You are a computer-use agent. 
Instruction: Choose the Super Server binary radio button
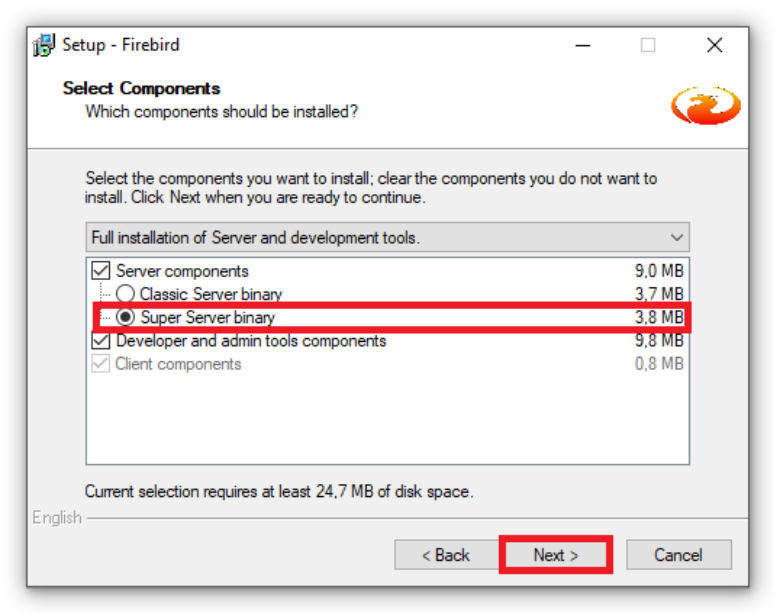126,318
